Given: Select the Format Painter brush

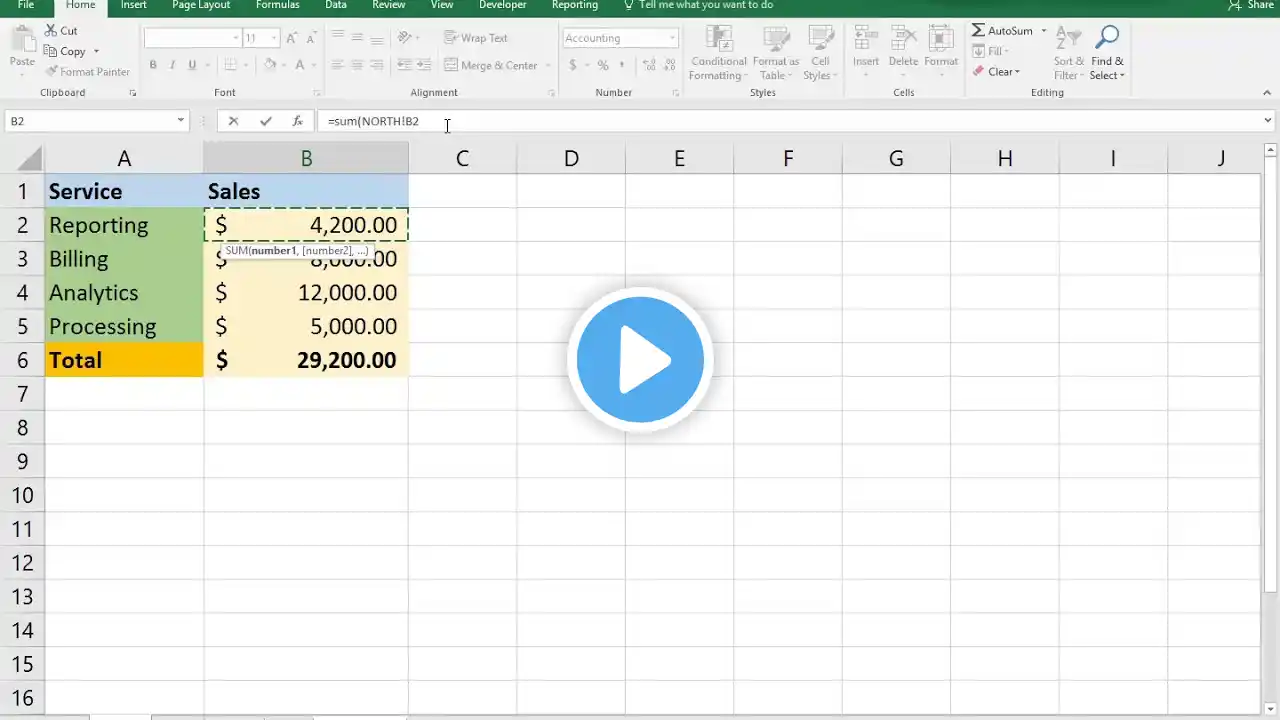Looking at the screenshot, I should coord(88,72).
